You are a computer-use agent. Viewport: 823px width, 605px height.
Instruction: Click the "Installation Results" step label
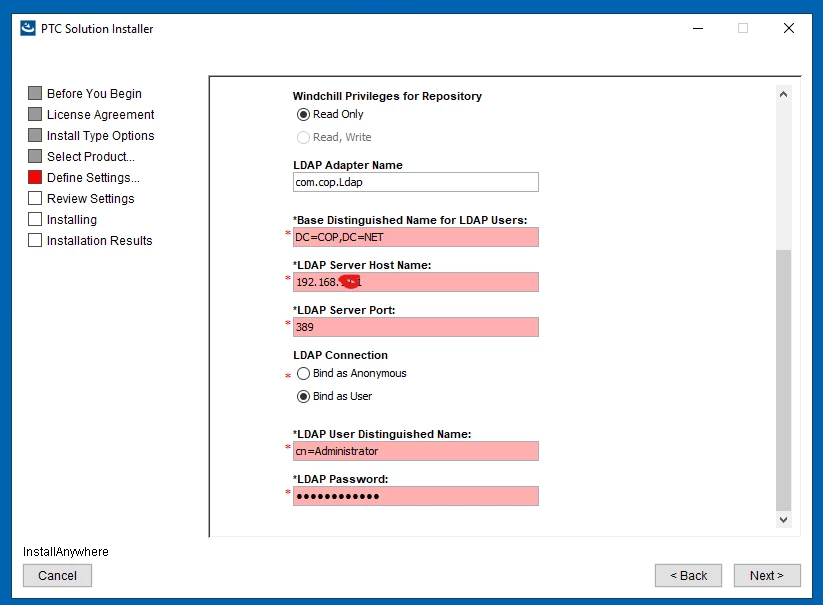point(99,240)
